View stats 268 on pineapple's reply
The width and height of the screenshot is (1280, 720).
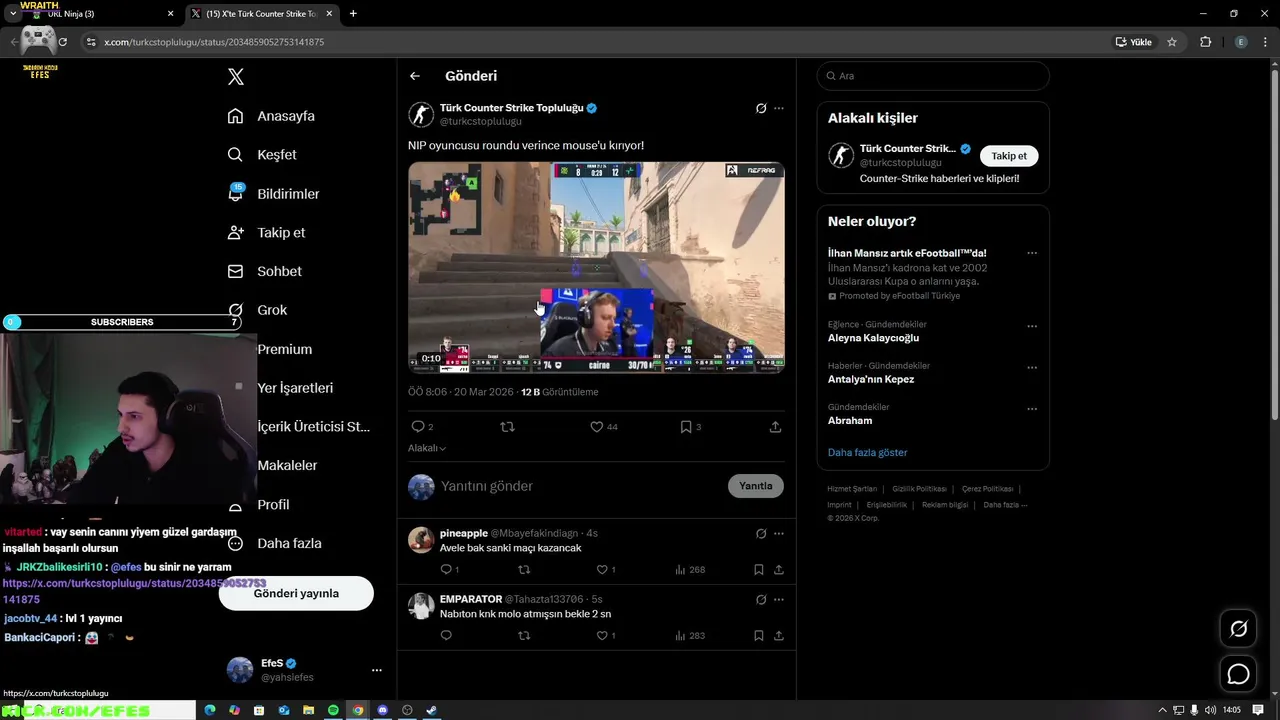pos(690,570)
